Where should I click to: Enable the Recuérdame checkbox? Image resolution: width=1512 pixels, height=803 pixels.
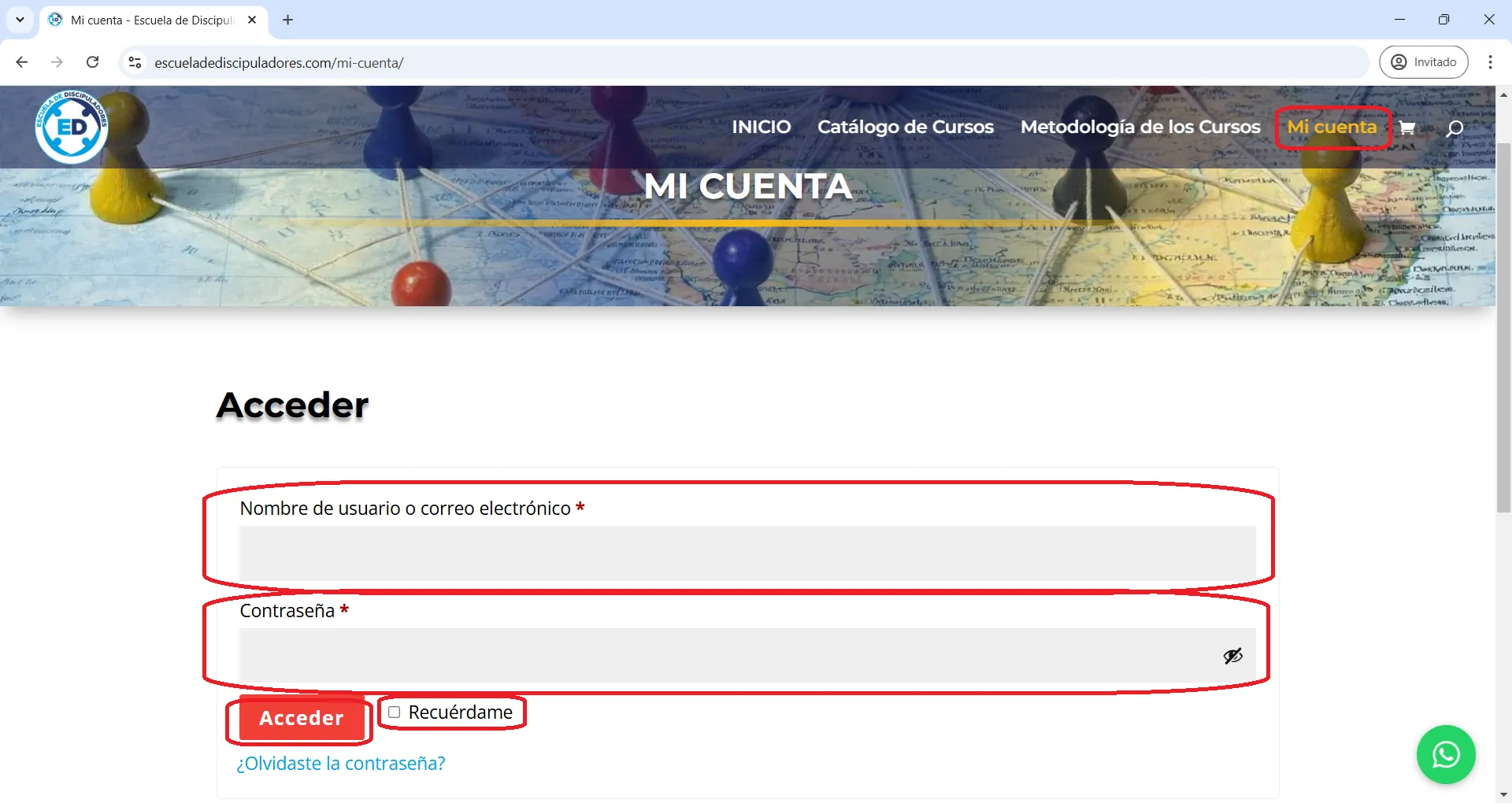[395, 712]
